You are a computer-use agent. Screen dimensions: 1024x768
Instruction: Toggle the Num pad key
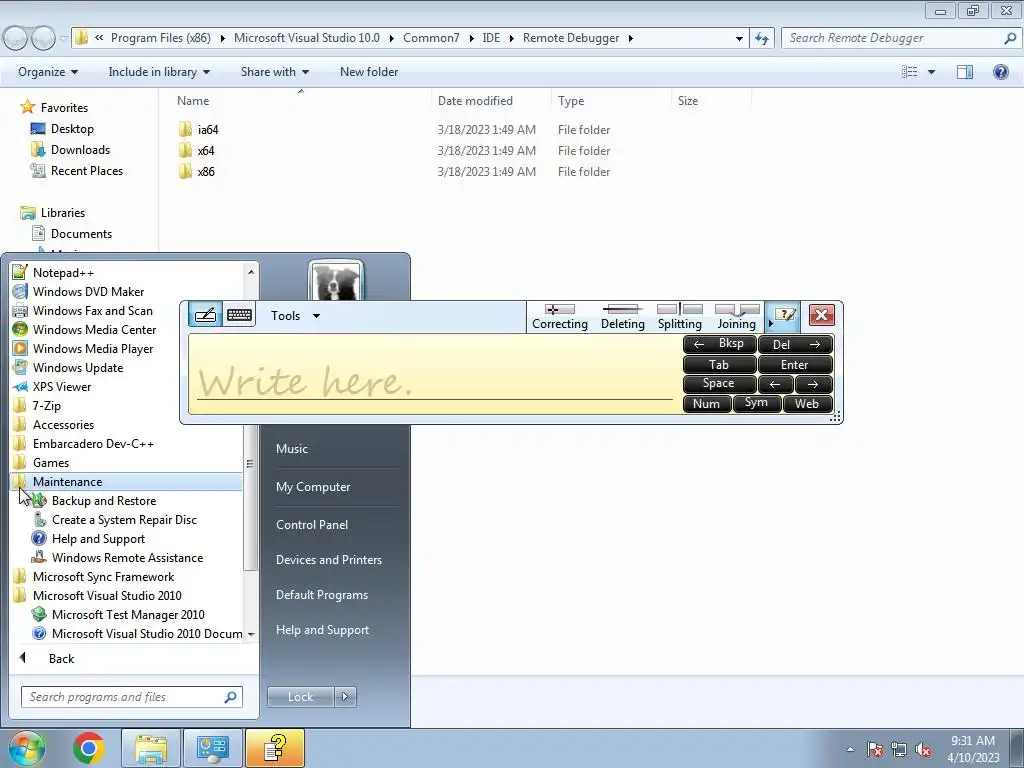point(707,404)
